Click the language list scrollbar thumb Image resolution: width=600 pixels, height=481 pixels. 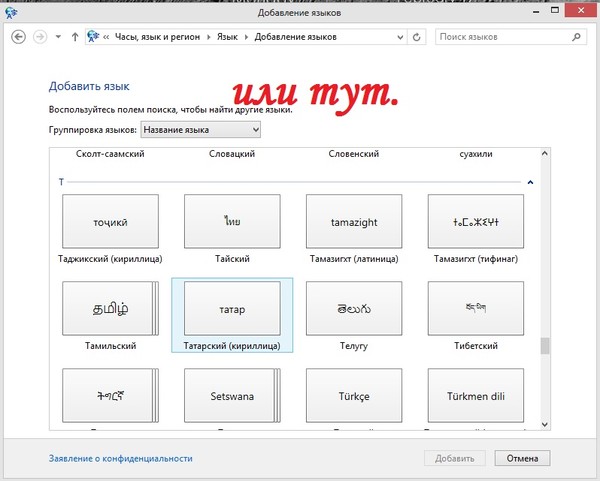545,346
